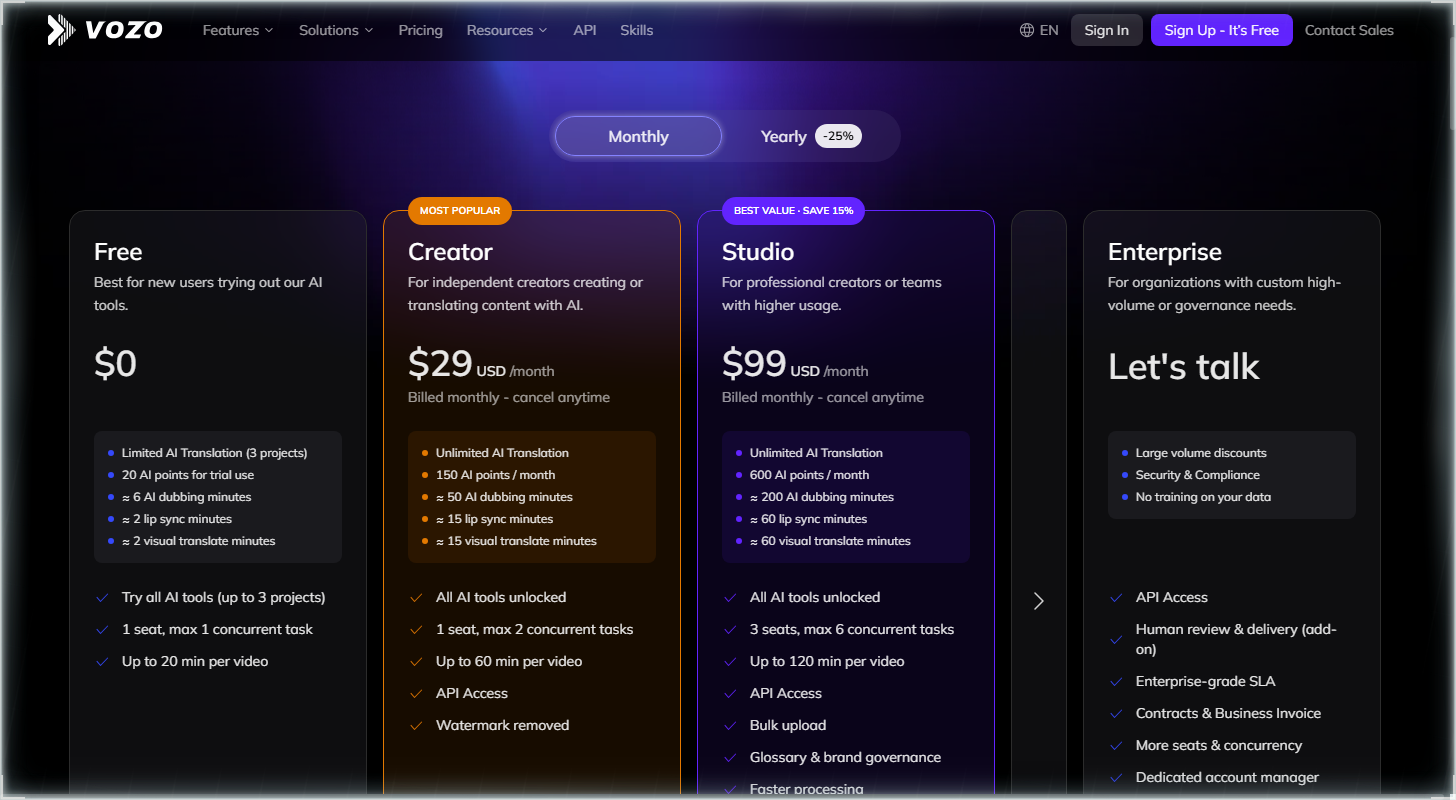
Task: Open the Skills nav item
Action: click(x=637, y=30)
